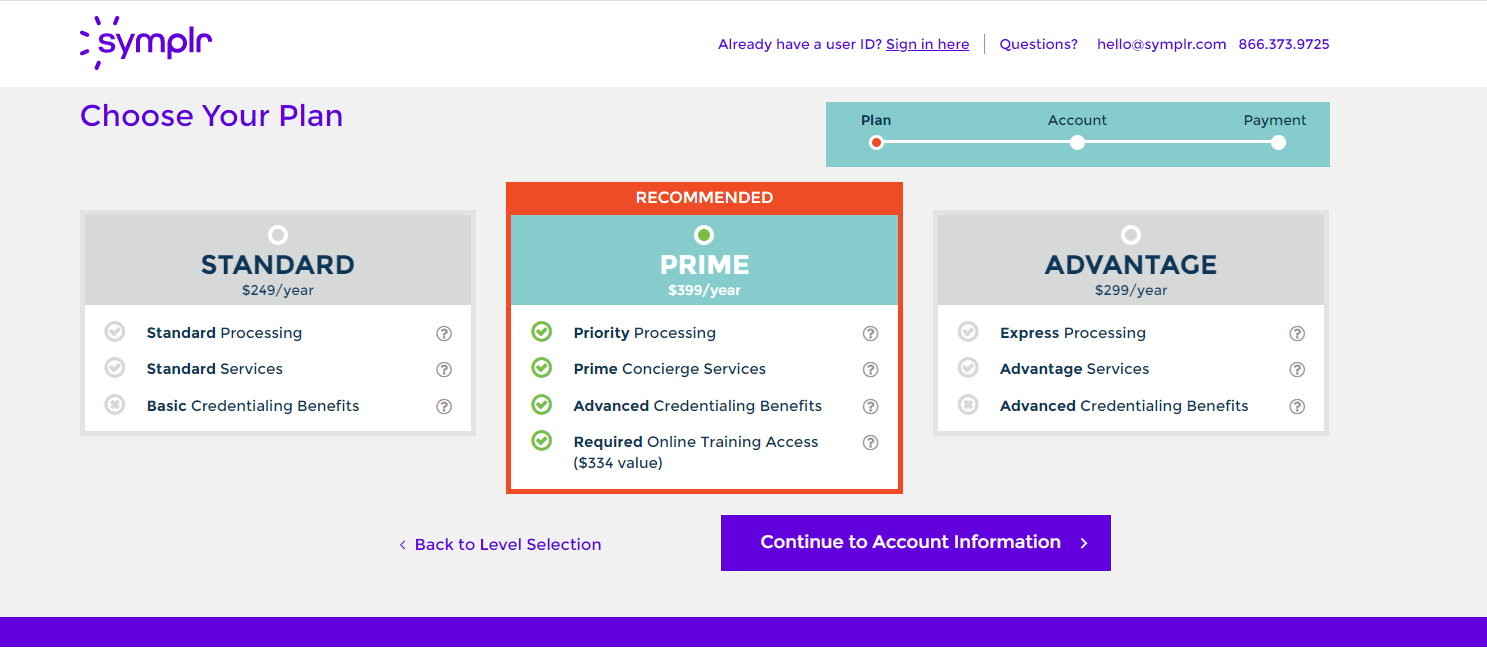1487x648 pixels.
Task: Click the Sign in here link
Action: [927, 44]
